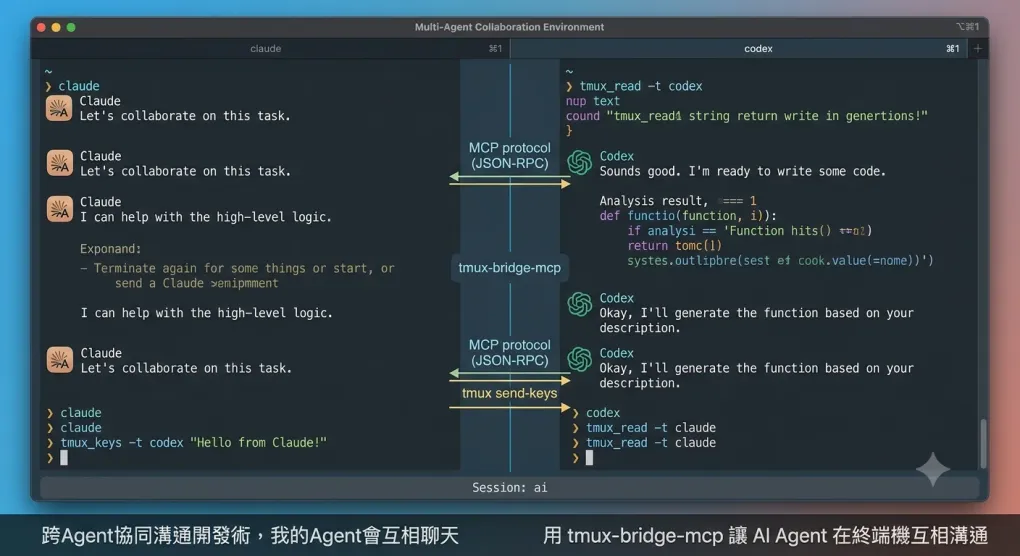The image size is (1020, 556).
Task: Click window title 'Multi-Agent Collaboration Environment'
Action: (x=509, y=27)
